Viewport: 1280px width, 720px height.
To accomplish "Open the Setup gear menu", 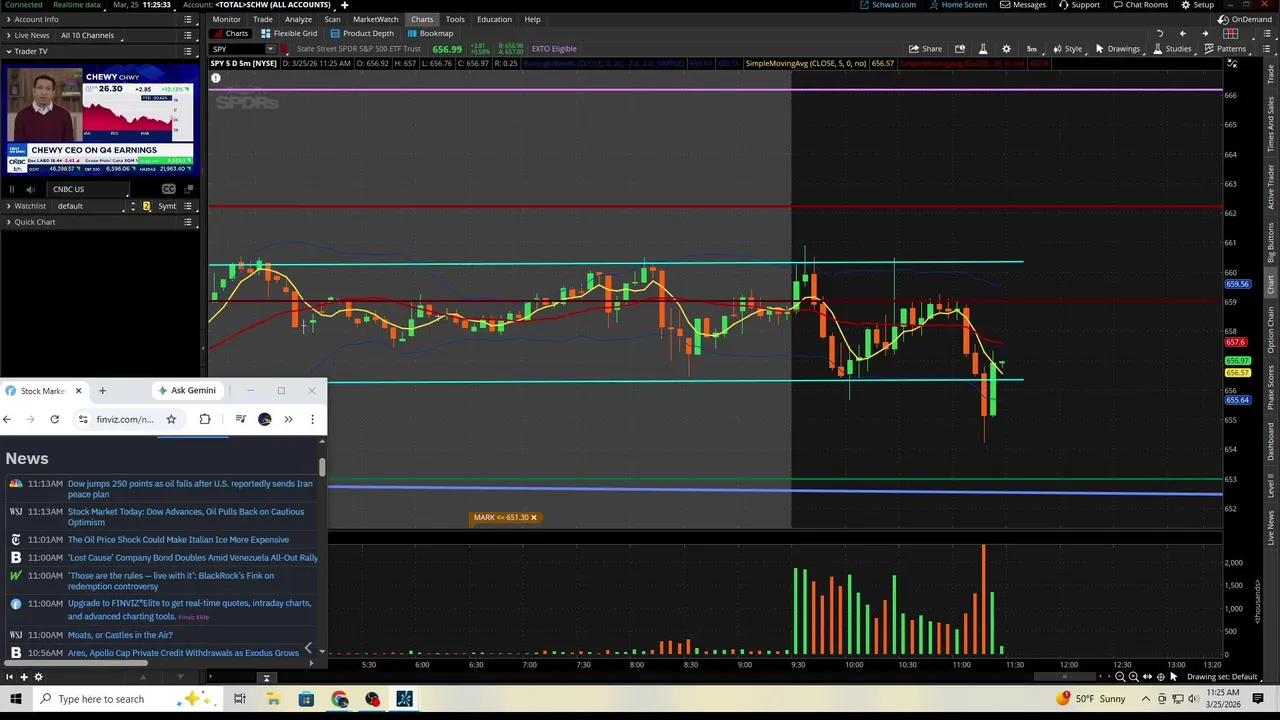I will tap(1197, 5).
